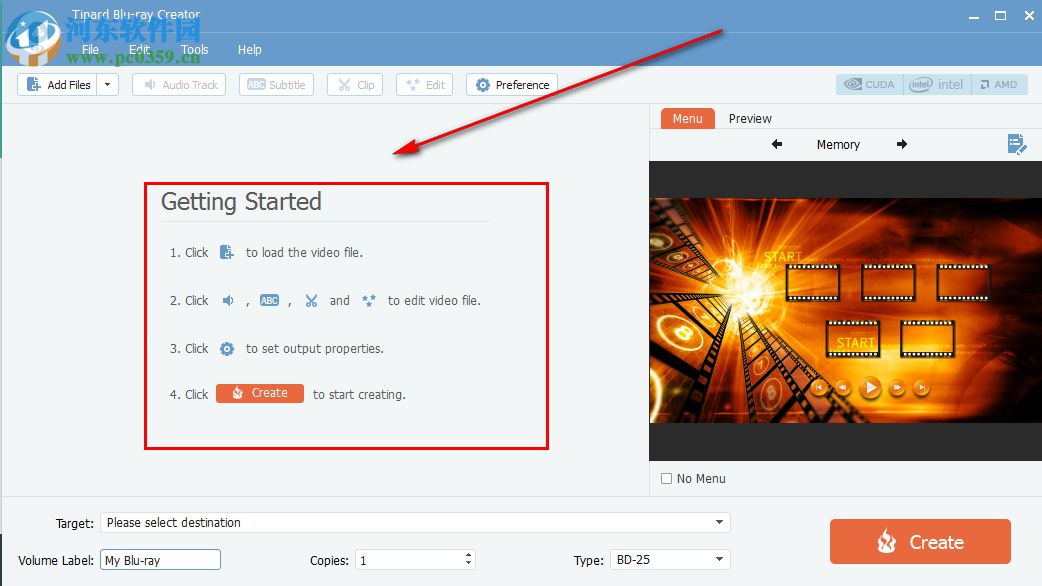Open the Help menu
Viewport: 1042px width, 586px height.
pyautogui.click(x=250, y=49)
